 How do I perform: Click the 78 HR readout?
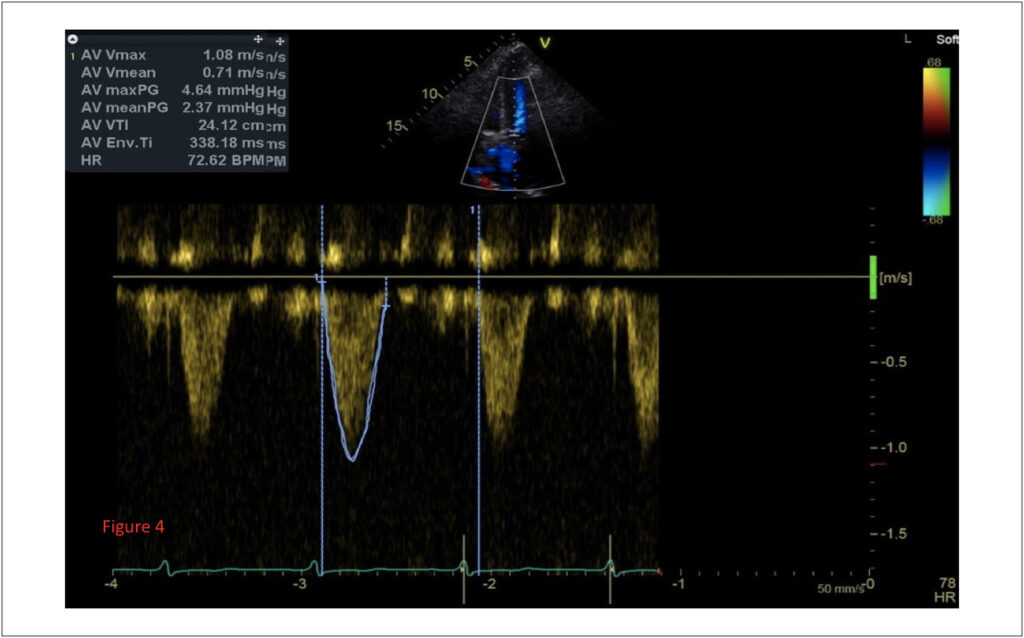click(x=947, y=588)
